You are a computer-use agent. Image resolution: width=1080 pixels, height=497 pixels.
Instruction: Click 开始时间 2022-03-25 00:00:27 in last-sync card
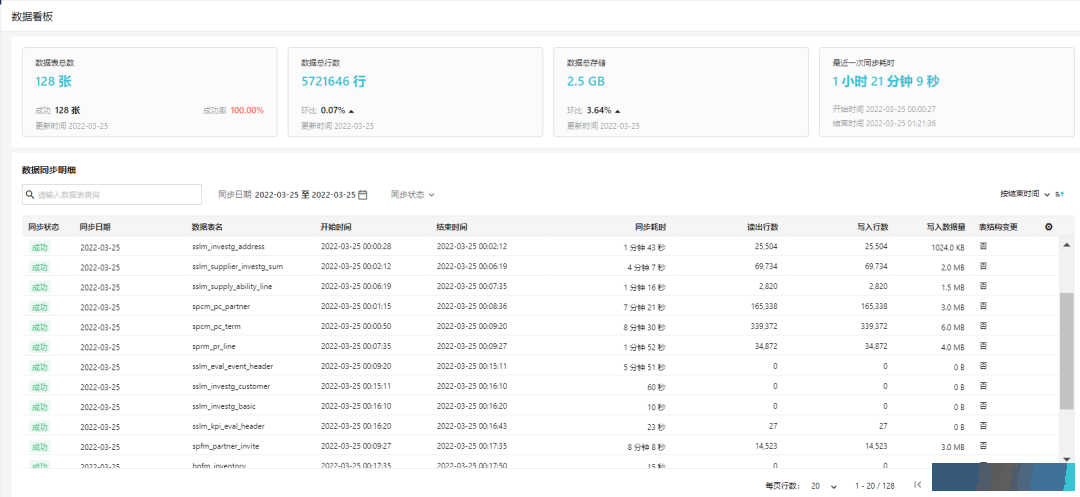click(884, 109)
